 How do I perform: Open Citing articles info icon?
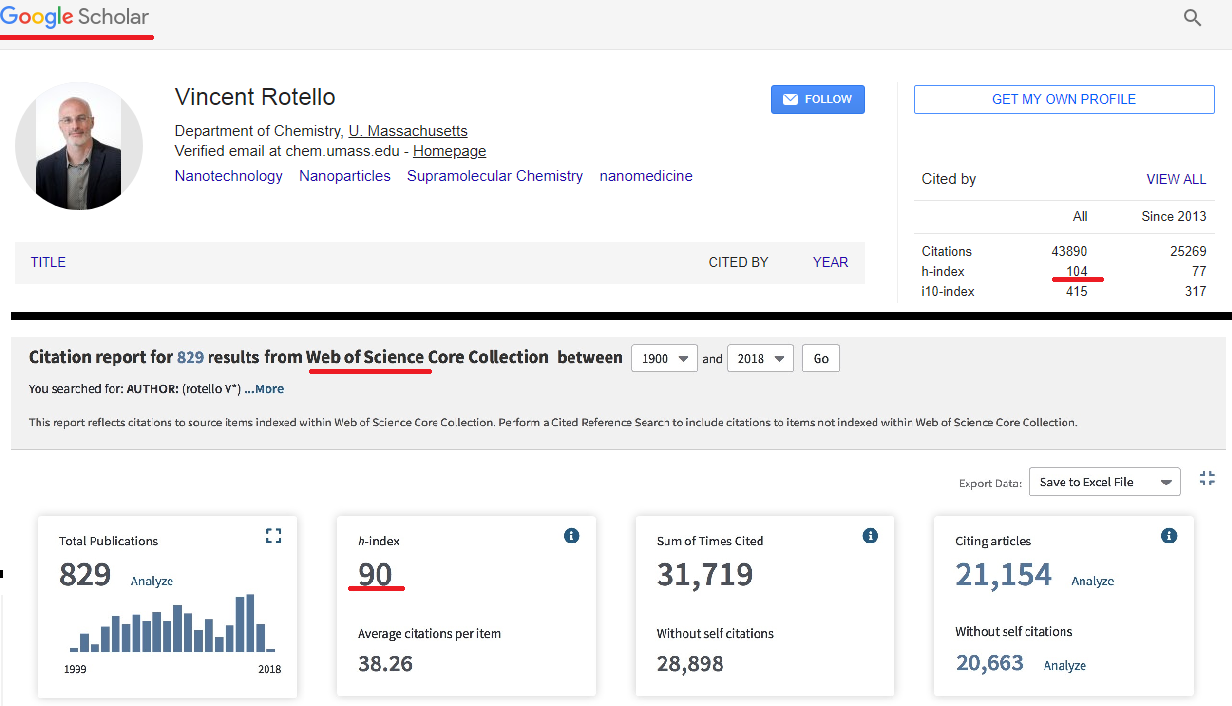(x=1168, y=536)
